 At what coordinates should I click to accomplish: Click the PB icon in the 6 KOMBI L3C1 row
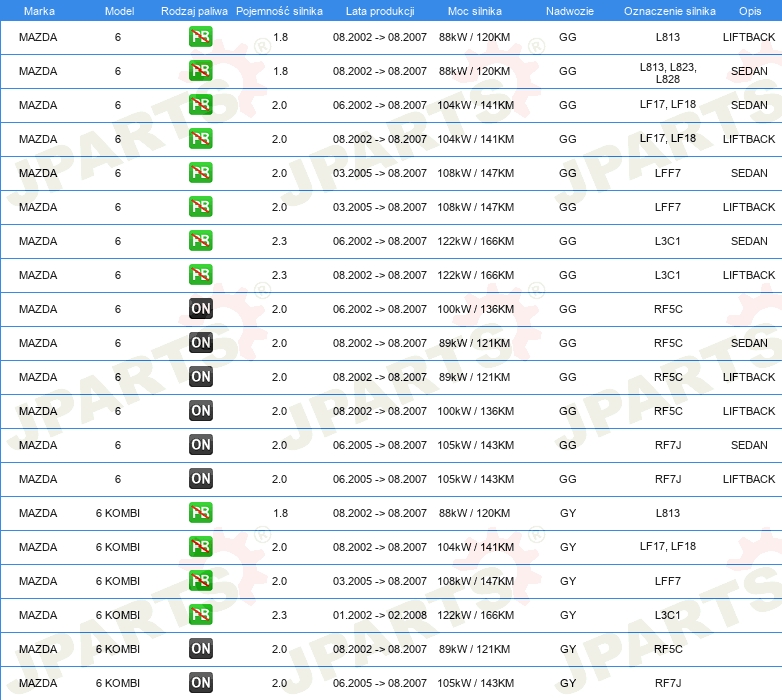(x=201, y=615)
